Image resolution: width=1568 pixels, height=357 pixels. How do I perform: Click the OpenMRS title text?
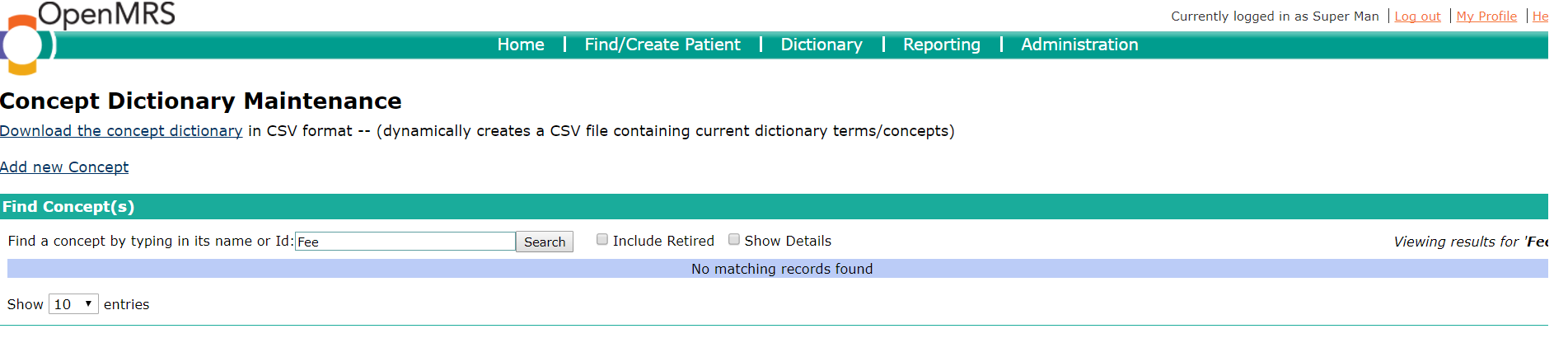pyautogui.click(x=106, y=14)
